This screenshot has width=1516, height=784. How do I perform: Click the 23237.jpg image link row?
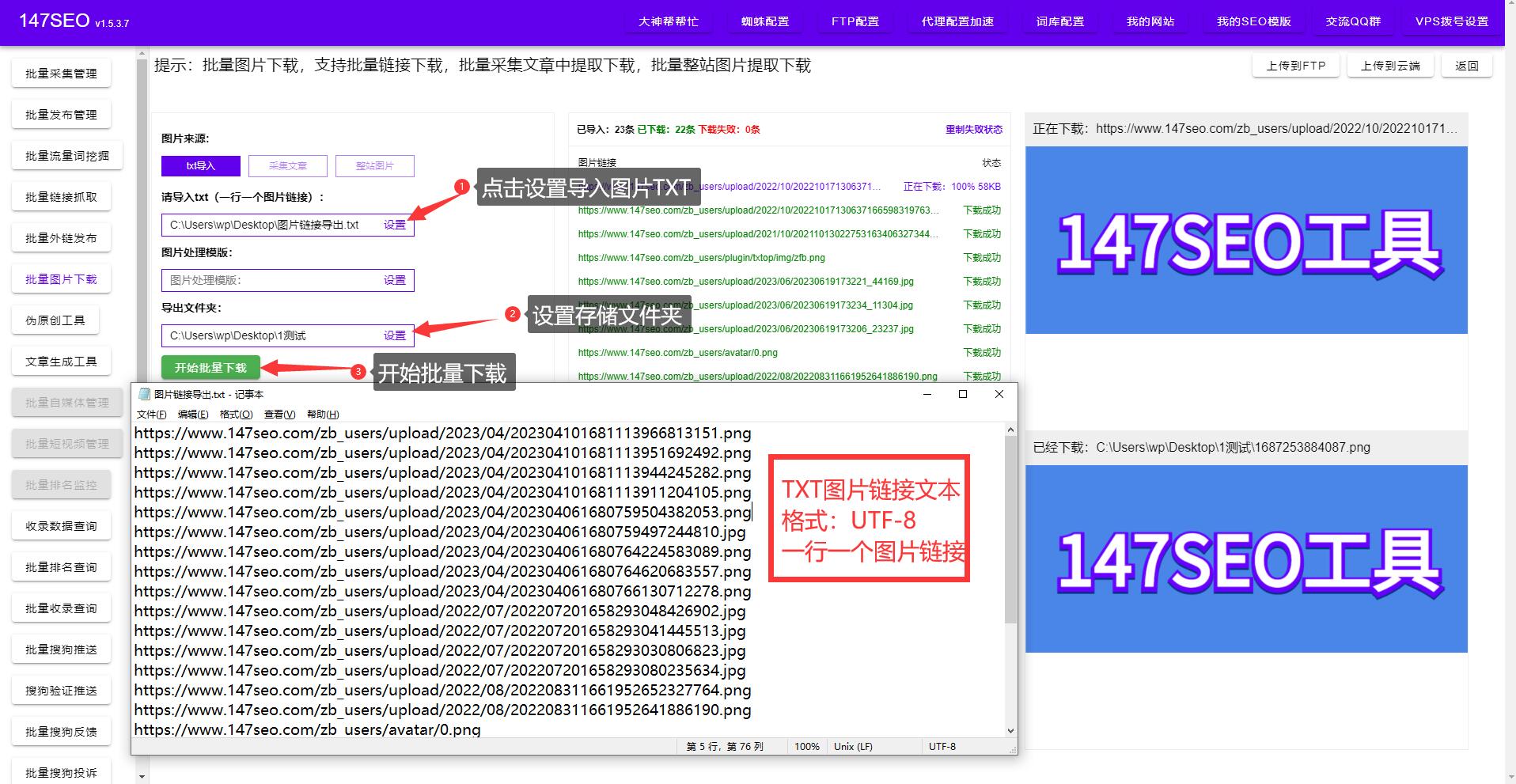click(x=789, y=329)
